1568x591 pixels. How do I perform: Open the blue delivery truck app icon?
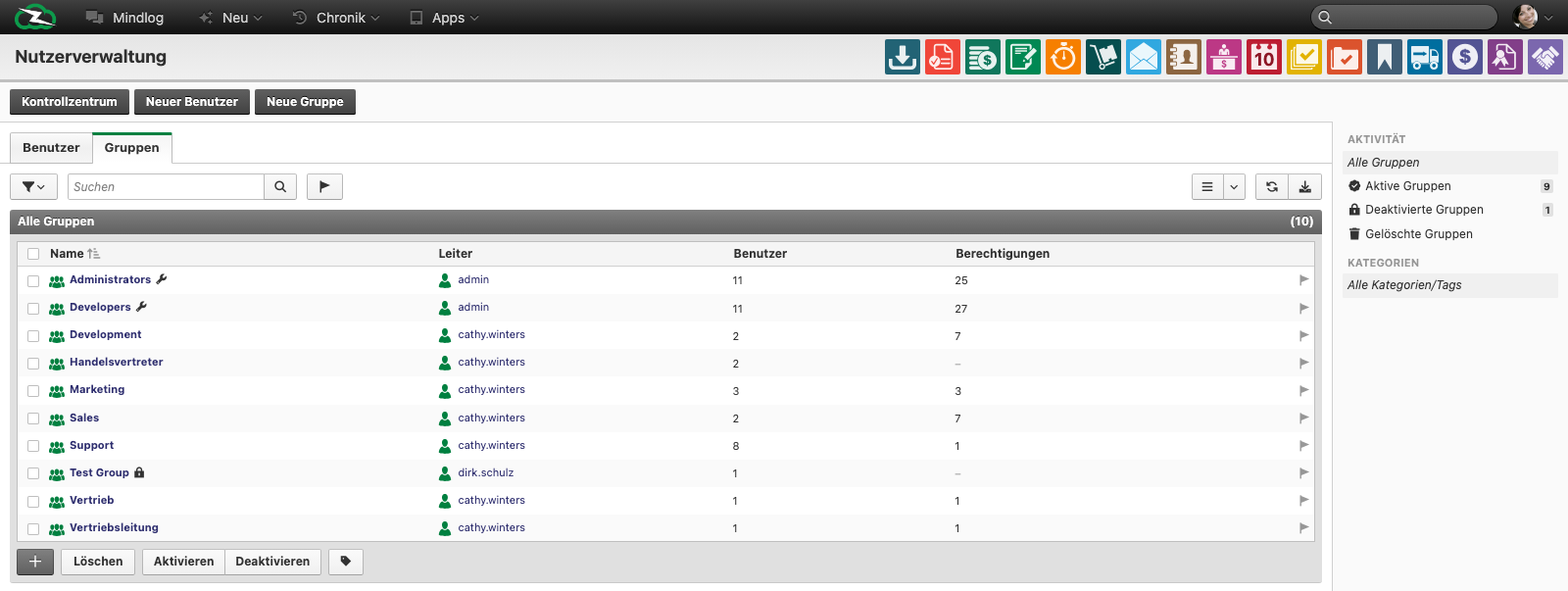[x=1424, y=57]
